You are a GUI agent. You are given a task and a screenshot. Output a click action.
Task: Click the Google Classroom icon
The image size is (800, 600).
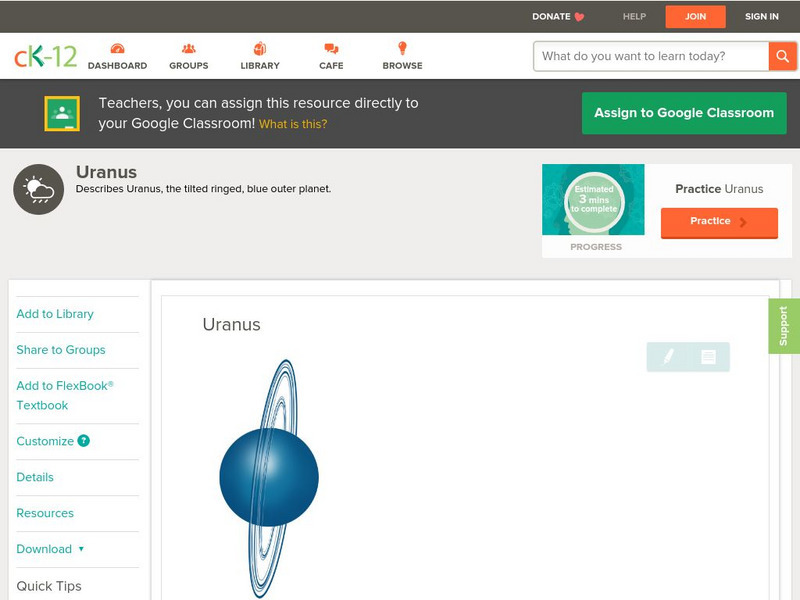[x=62, y=113]
